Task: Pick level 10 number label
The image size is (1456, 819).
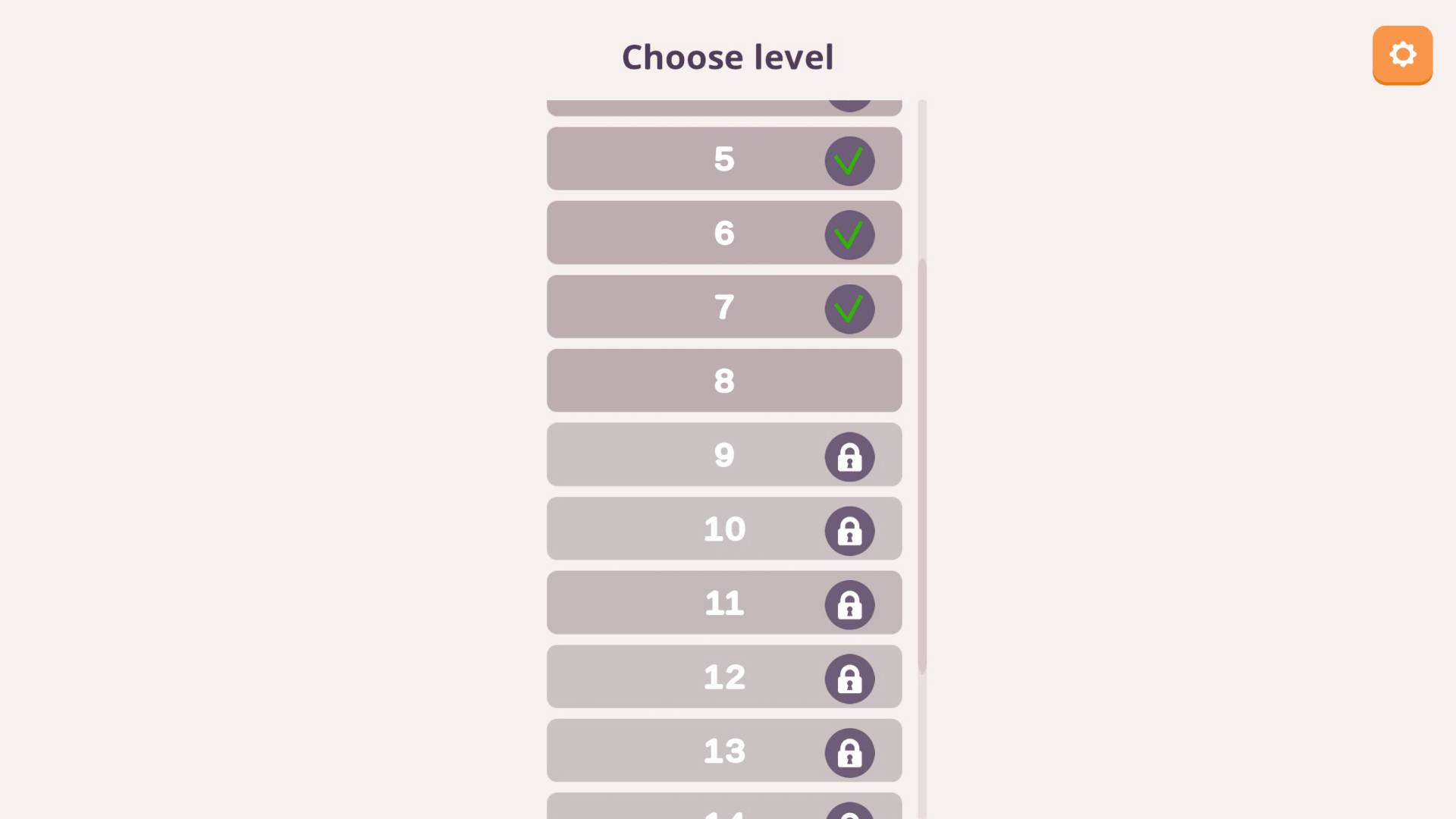Action: pyautogui.click(x=724, y=529)
